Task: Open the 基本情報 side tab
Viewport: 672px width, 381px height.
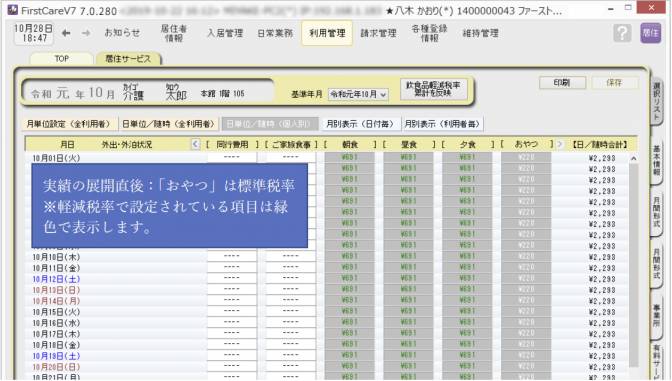Action: 657,160
